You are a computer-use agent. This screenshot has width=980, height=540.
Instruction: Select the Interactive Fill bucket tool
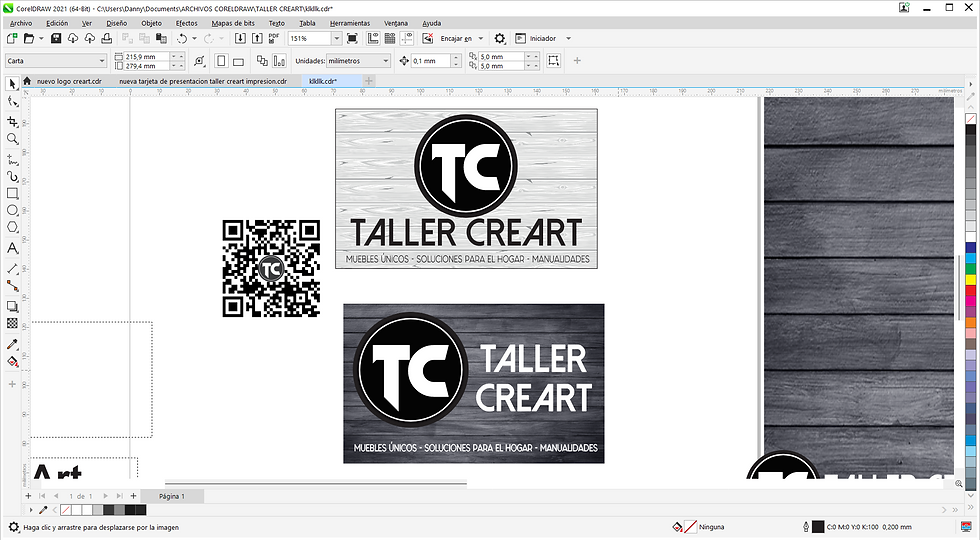click(x=12, y=361)
